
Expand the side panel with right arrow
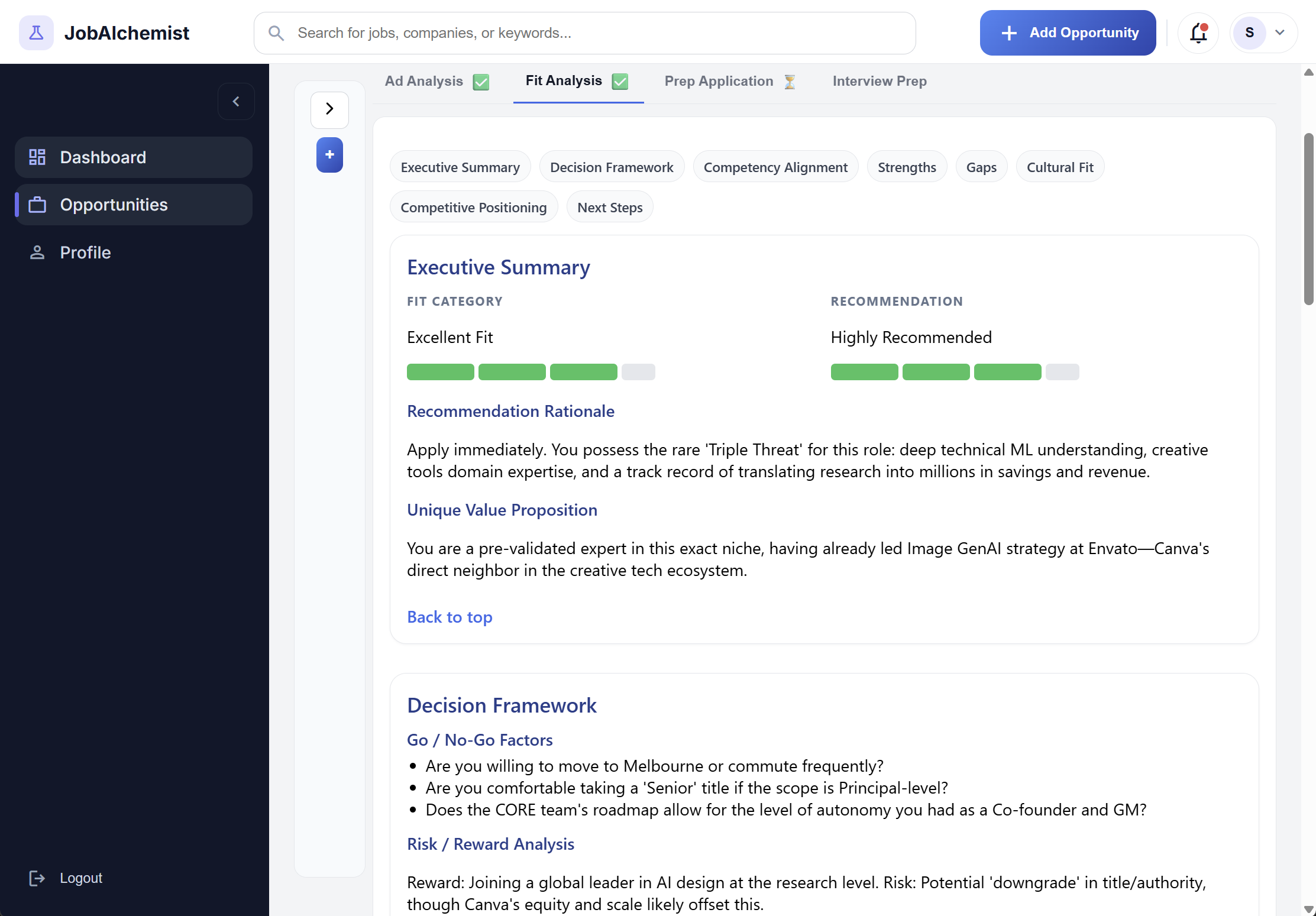pos(329,109)
